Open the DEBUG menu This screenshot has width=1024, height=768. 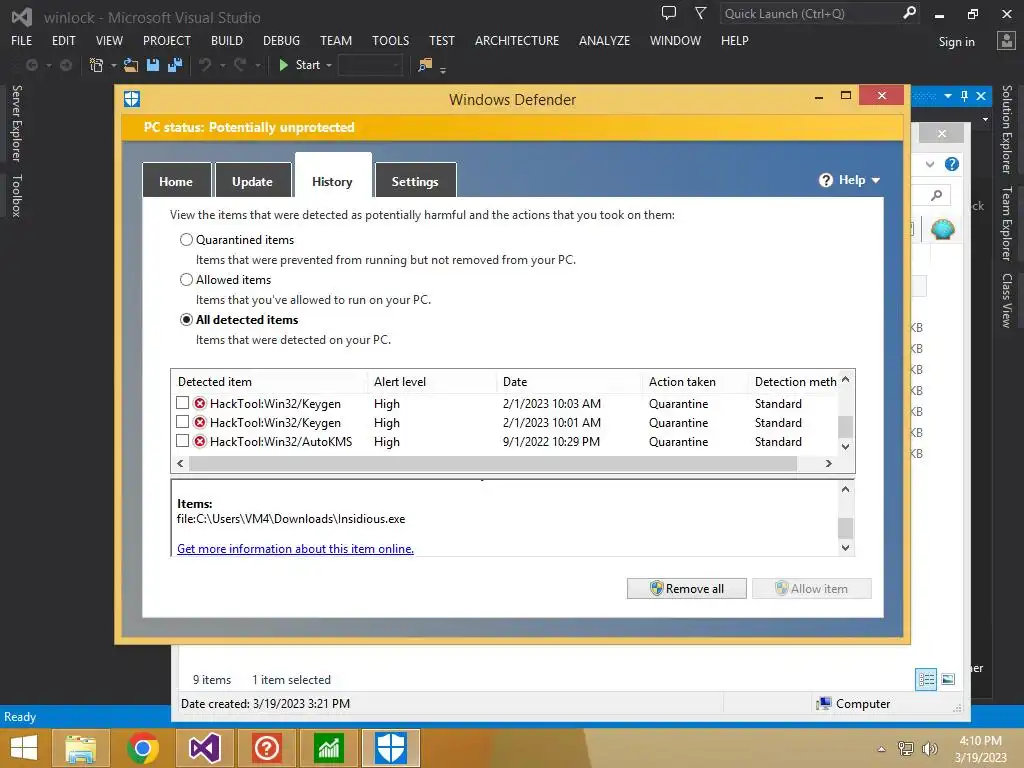281,40
